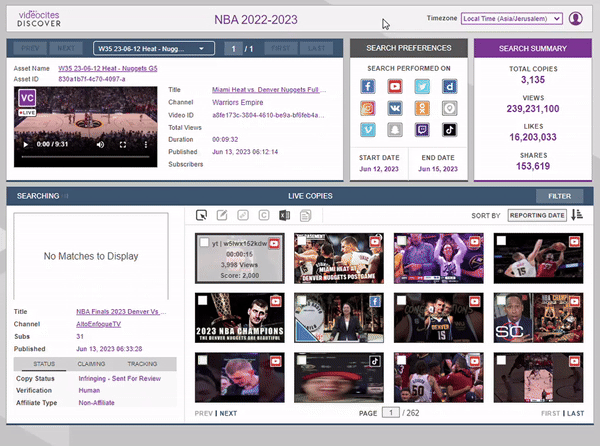
Task: Toggle Vimeo in search platforms
Action: [x=368, y=130]
